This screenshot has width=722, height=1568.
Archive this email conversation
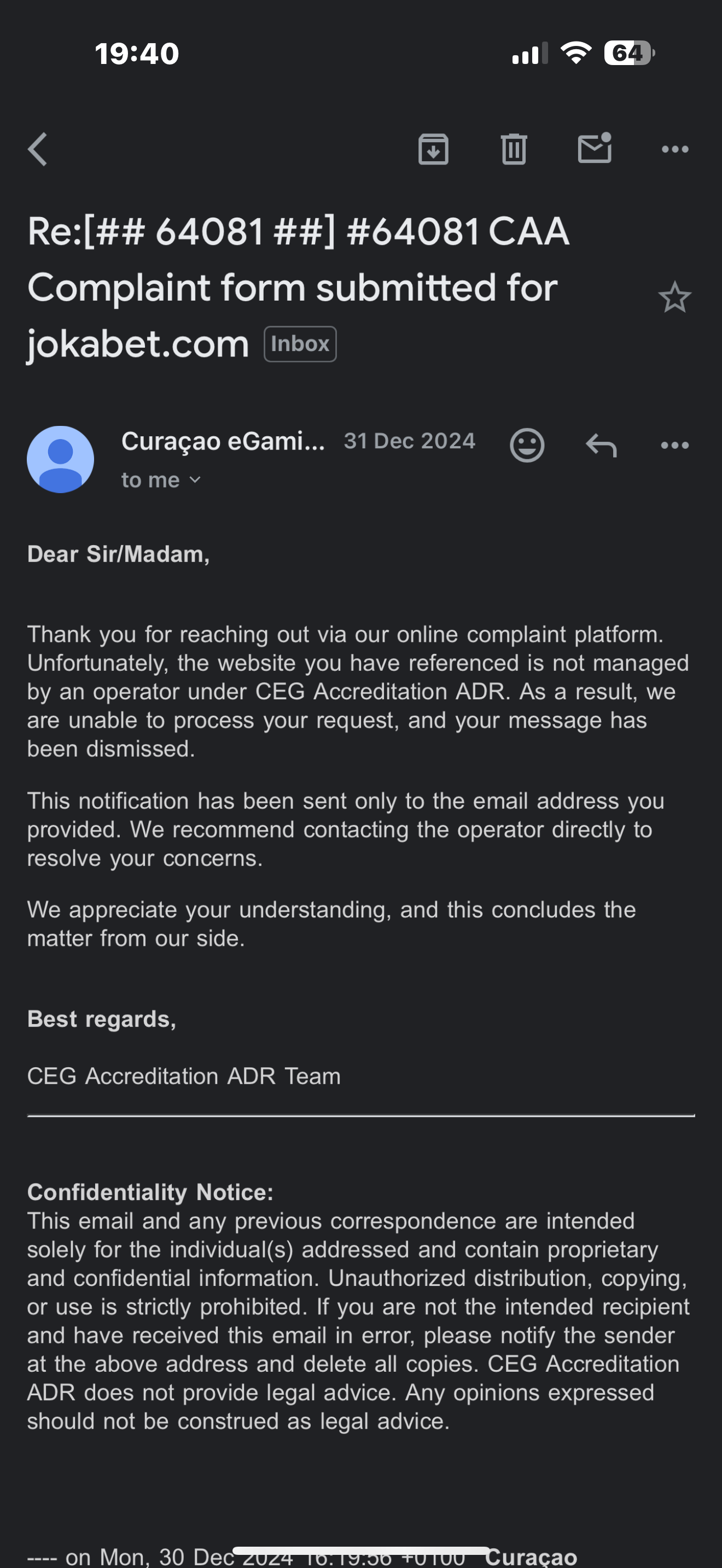point(433,149)
